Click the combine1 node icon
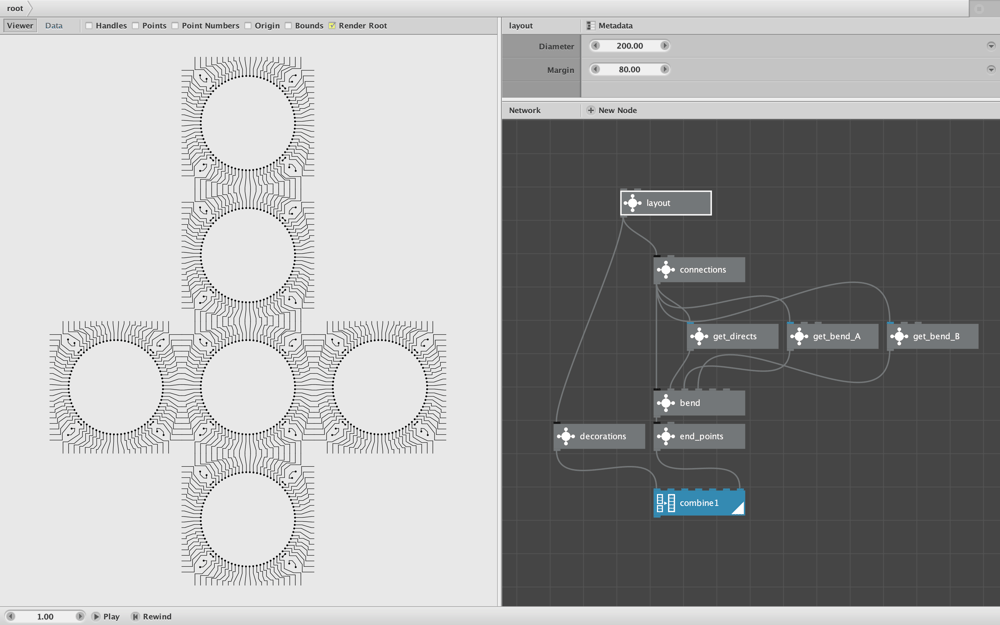 coord(665,503)
